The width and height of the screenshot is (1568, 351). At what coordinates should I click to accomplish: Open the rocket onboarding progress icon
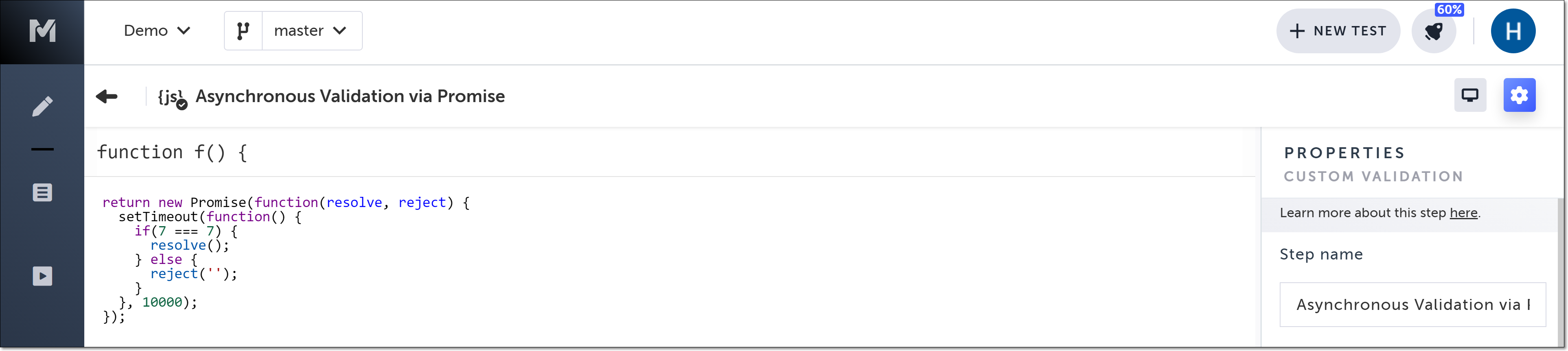coord(1433,32)
